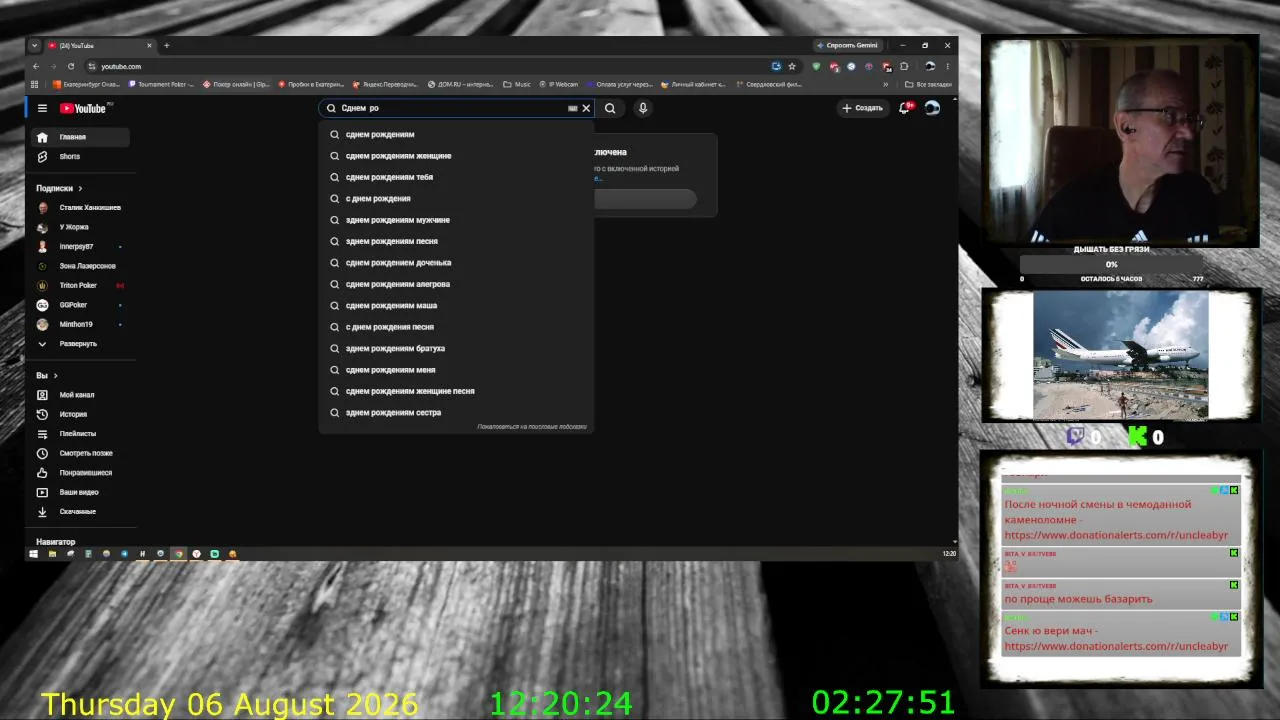Click Chrome icon in taskbar

pyautogui.click(x=178, y=553)
